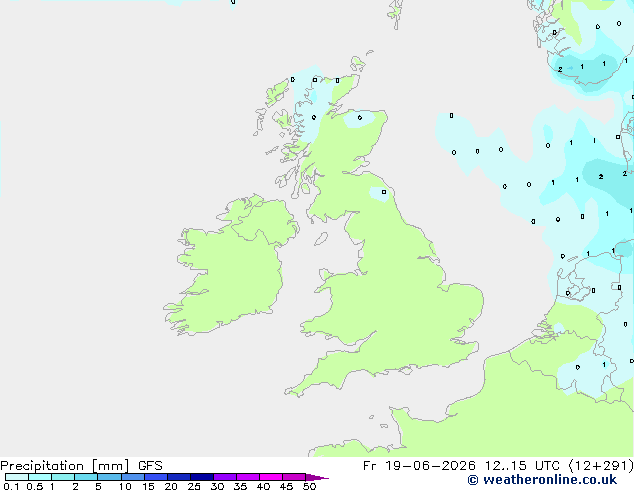Viewport: 634px width, 490px height.
Task: Click the '0' value over northeast England
Action: tap(384, 192)
